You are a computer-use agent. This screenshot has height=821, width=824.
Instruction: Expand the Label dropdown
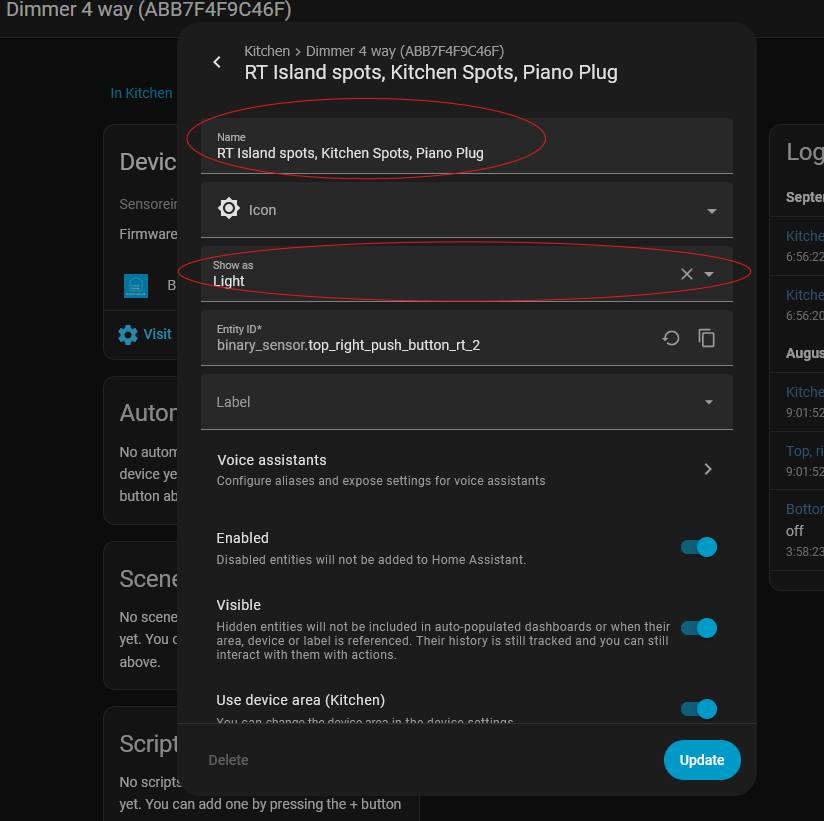click(x=709, y=402)
